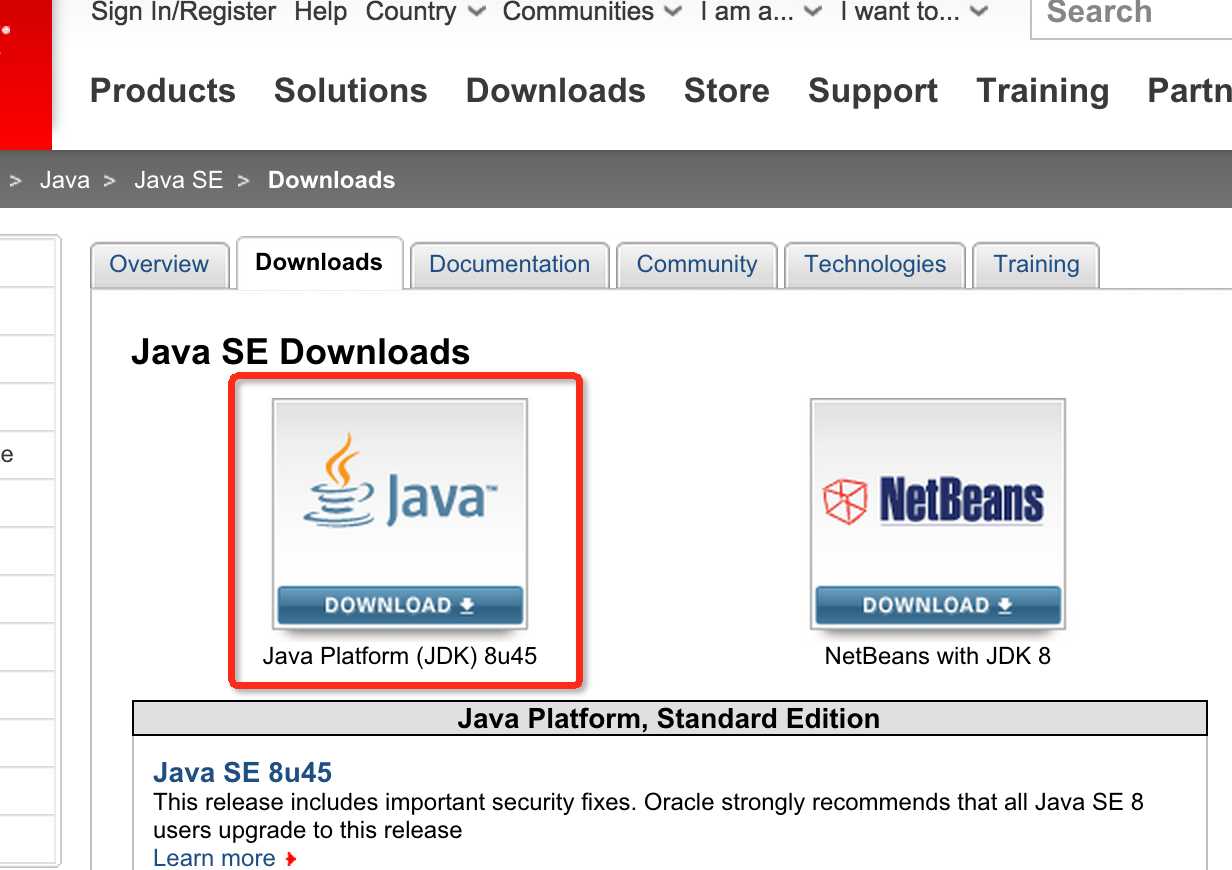Click the red arrow beside Learn more
The width and height of the screenshot is (1232, 870).
tap(291, 859)
